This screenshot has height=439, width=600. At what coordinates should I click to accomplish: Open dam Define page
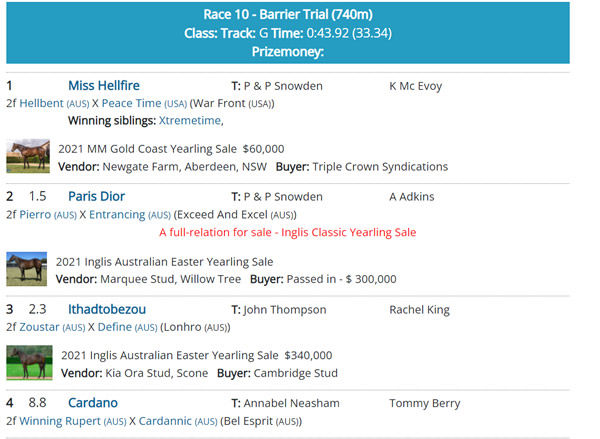coord(116,327)
